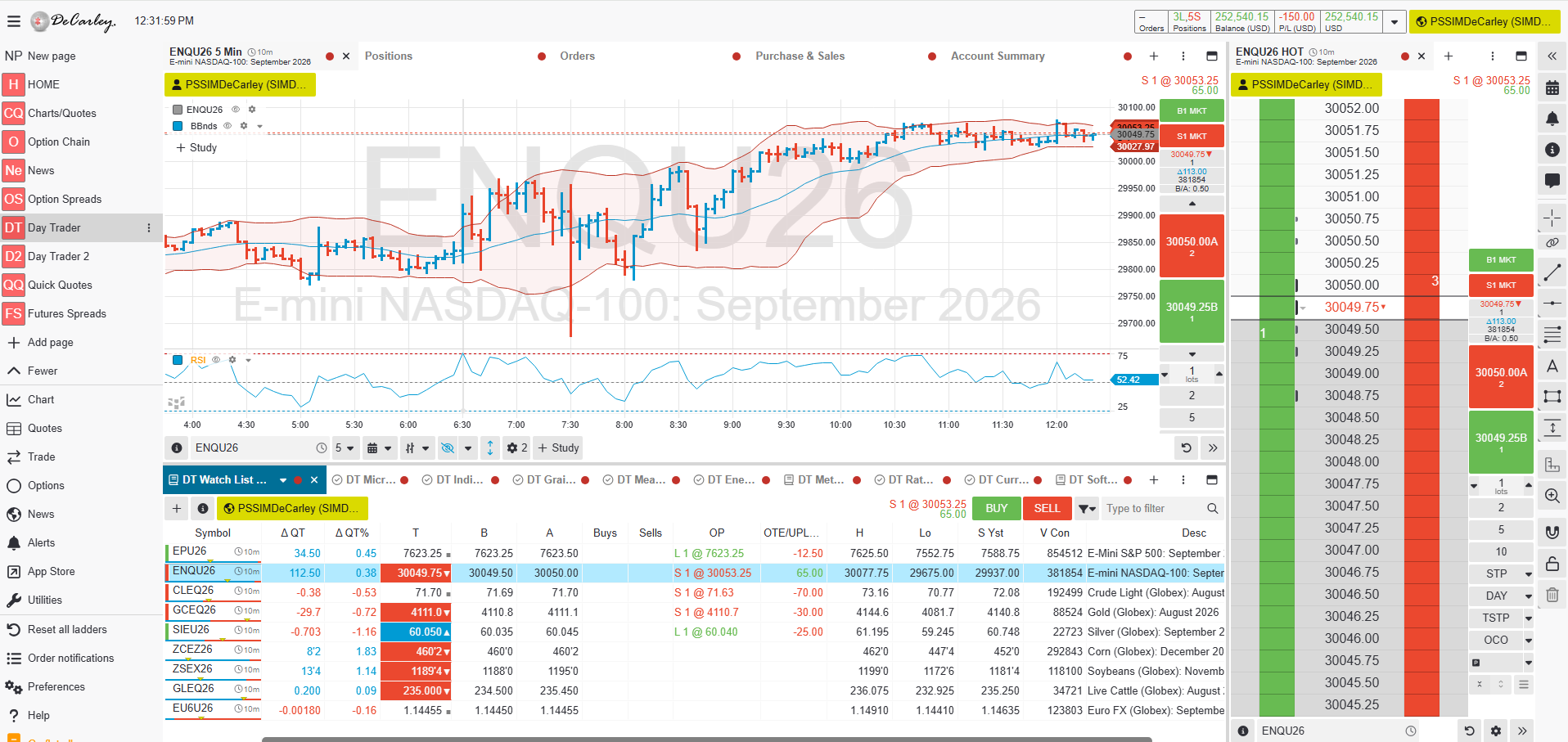Click the ENQU26 chart symbol input field
The width and height of the screenshot is (1568, 742).
click(252, 448)
